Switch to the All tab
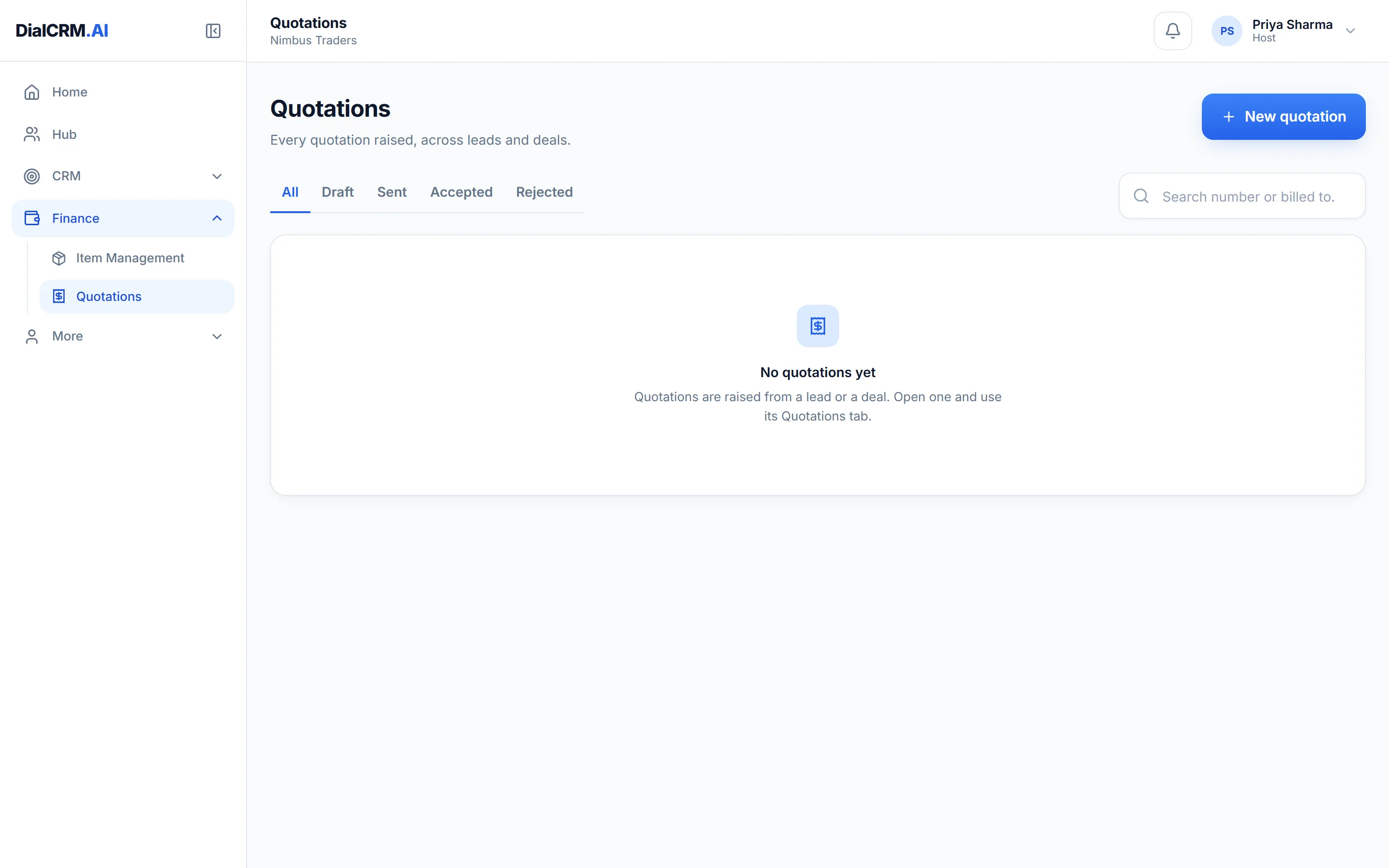This screenshot has height=868, width=1389. 290,192
